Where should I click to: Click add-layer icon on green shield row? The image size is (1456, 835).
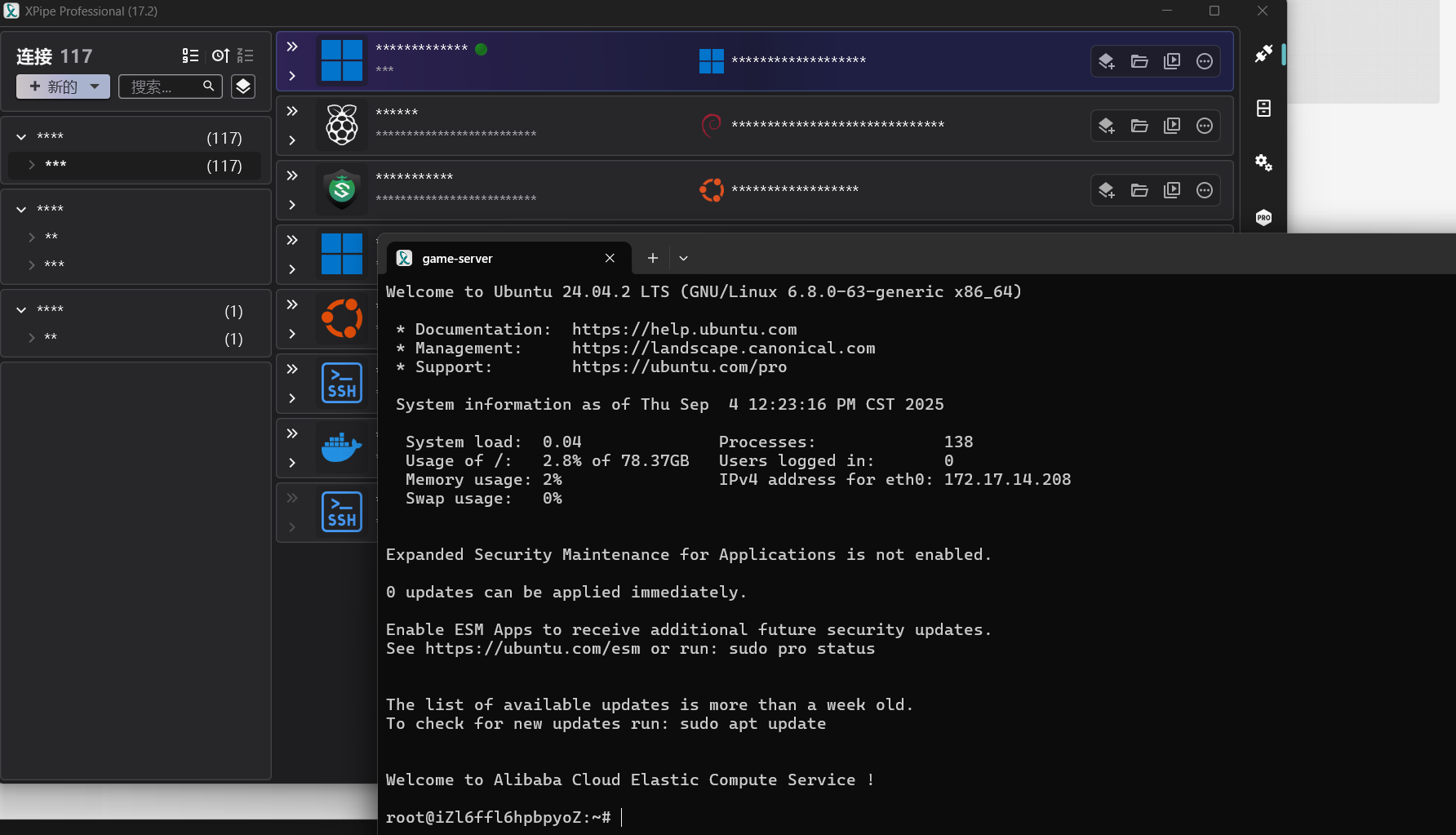[x=1106, y=190]
